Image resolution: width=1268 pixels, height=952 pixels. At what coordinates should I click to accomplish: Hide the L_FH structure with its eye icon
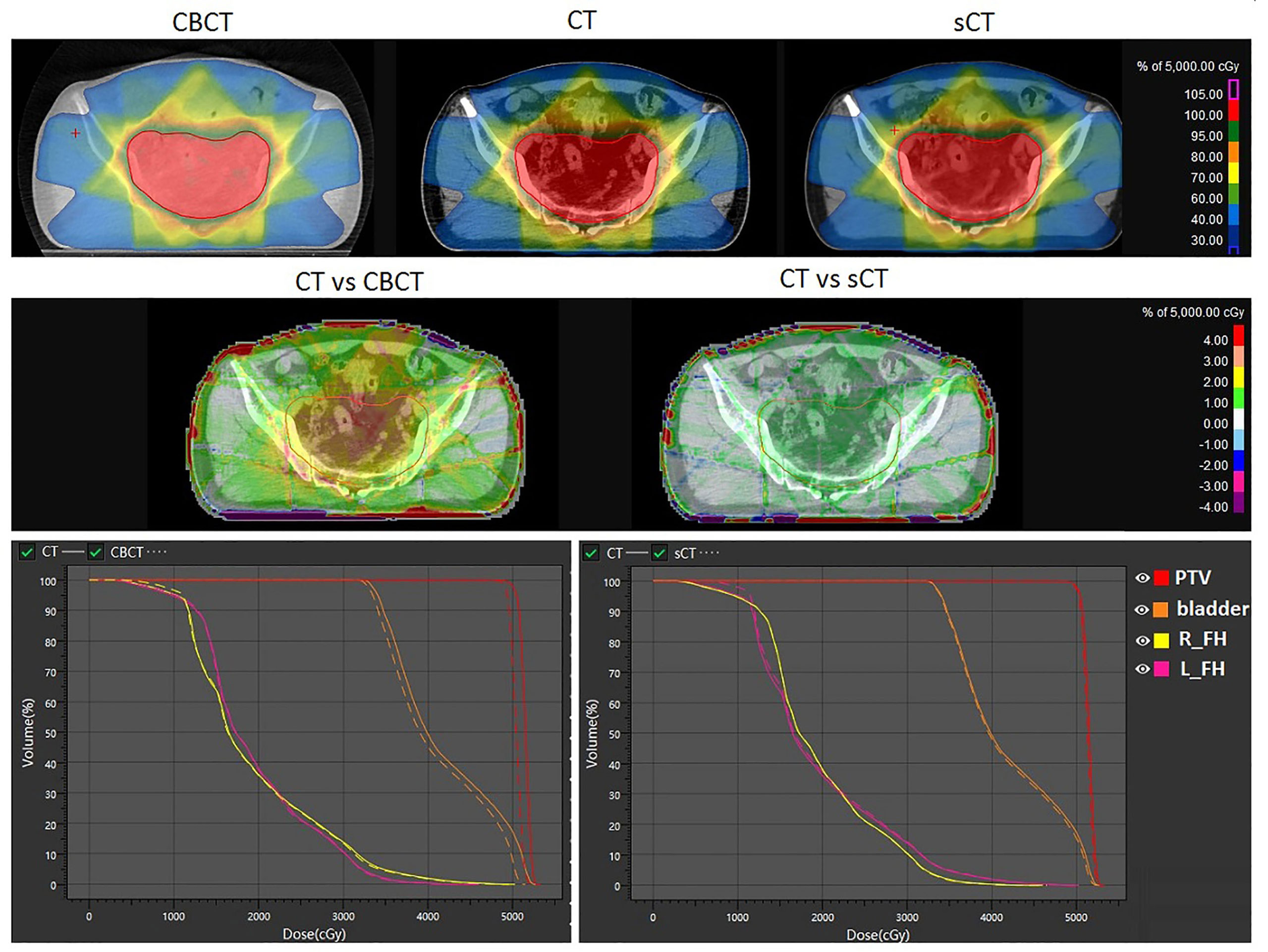(x=1142, y=669)
